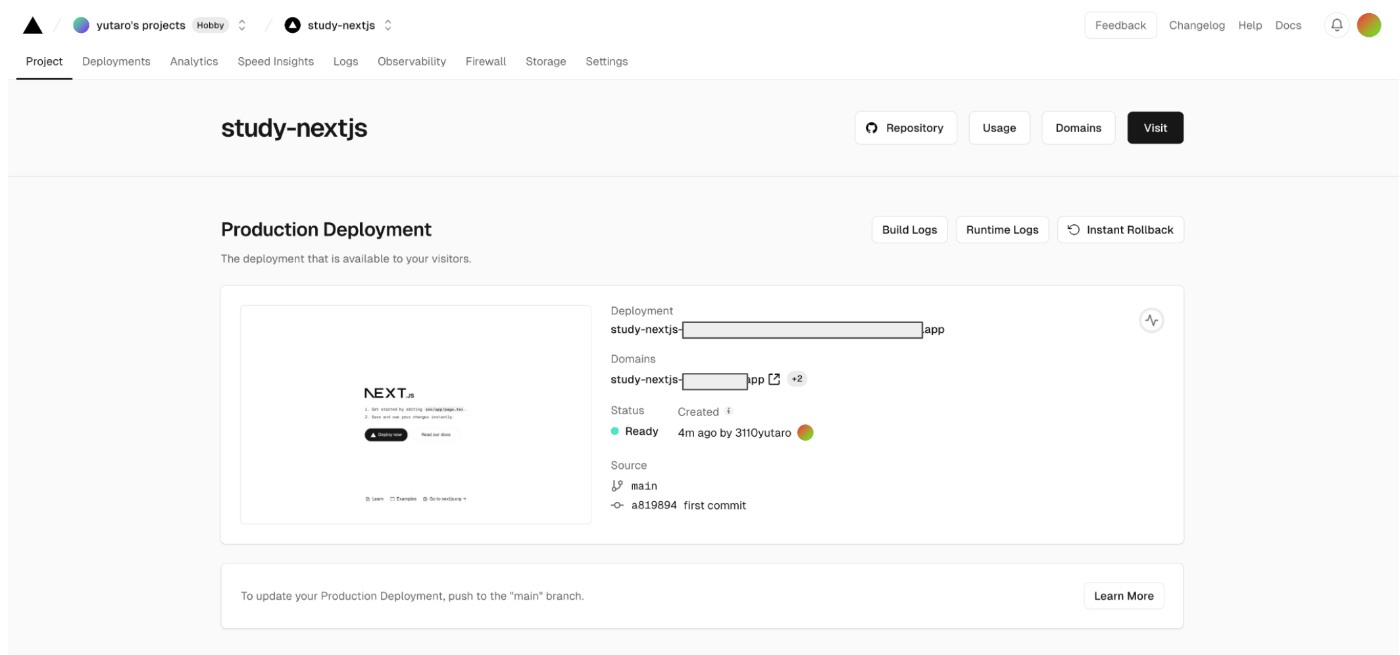1400x655 pixels.
Task: View the Build Logs
Action: [x=910, y=230]
